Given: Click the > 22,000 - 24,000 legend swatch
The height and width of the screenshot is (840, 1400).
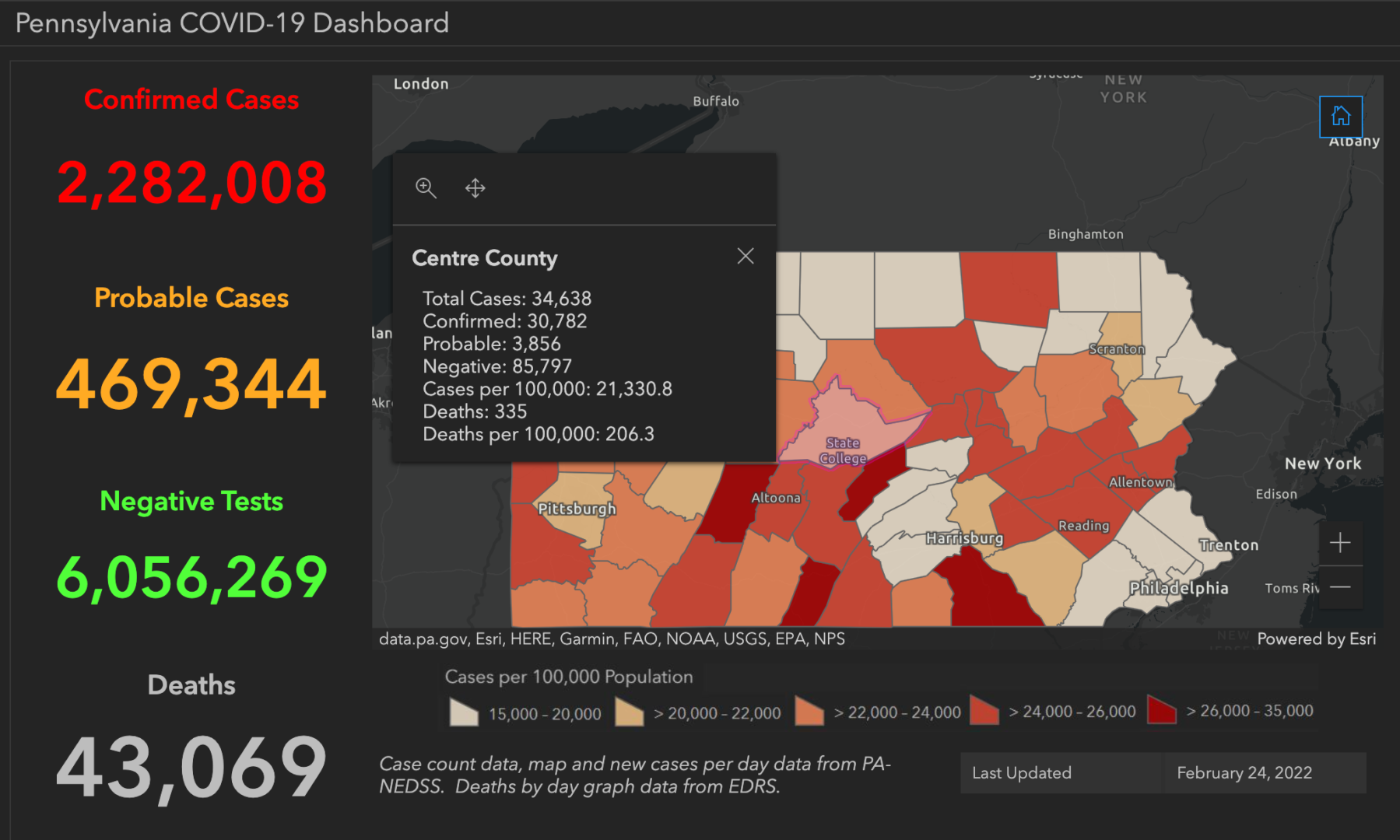Looking at the screenshot, I should coord(809,711).
